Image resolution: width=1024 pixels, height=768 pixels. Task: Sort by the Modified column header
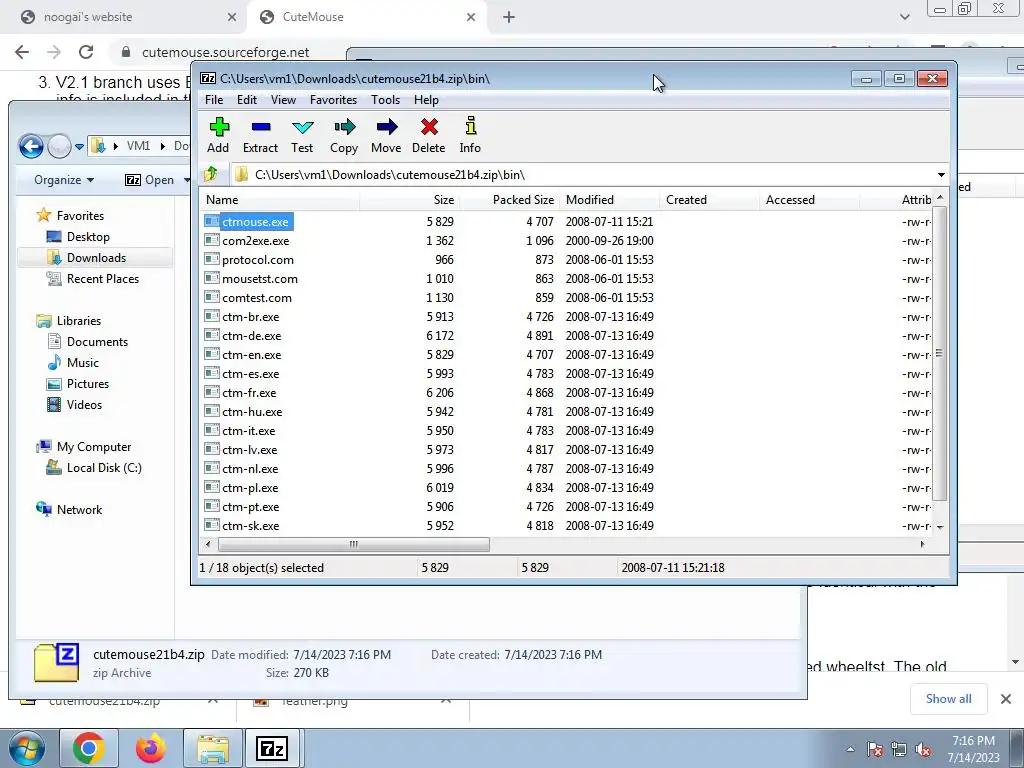point(609,200)
